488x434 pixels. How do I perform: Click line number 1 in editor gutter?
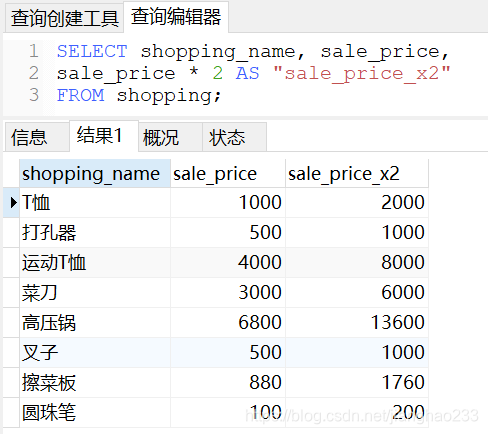(34, 51)
